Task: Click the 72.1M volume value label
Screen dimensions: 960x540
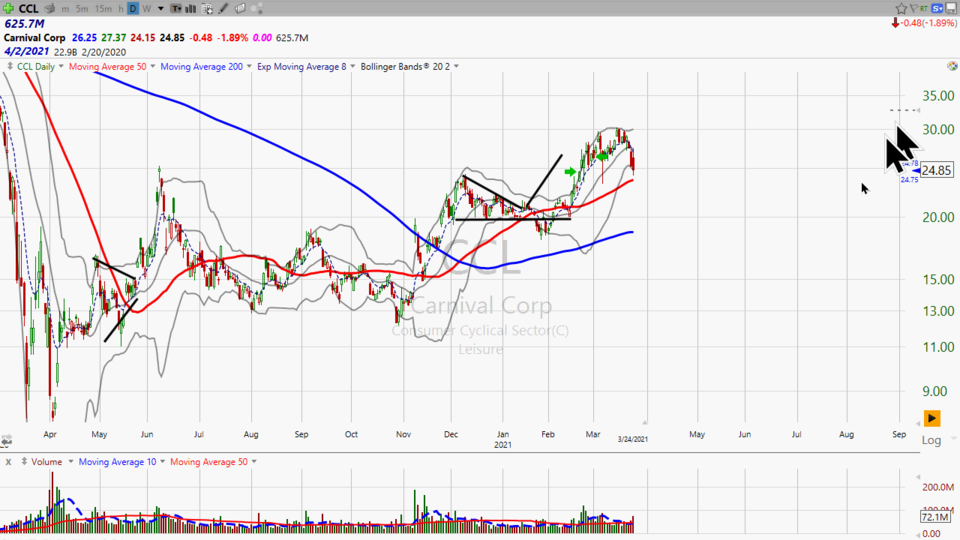Action: 936,517
